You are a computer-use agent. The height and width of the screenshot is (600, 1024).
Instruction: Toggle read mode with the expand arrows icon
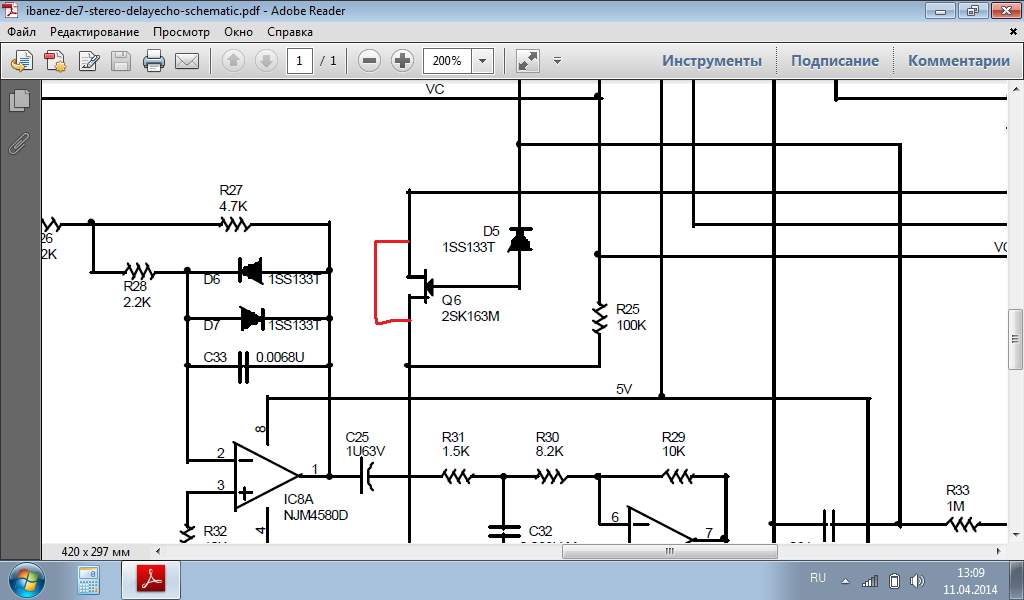point(527,61)
